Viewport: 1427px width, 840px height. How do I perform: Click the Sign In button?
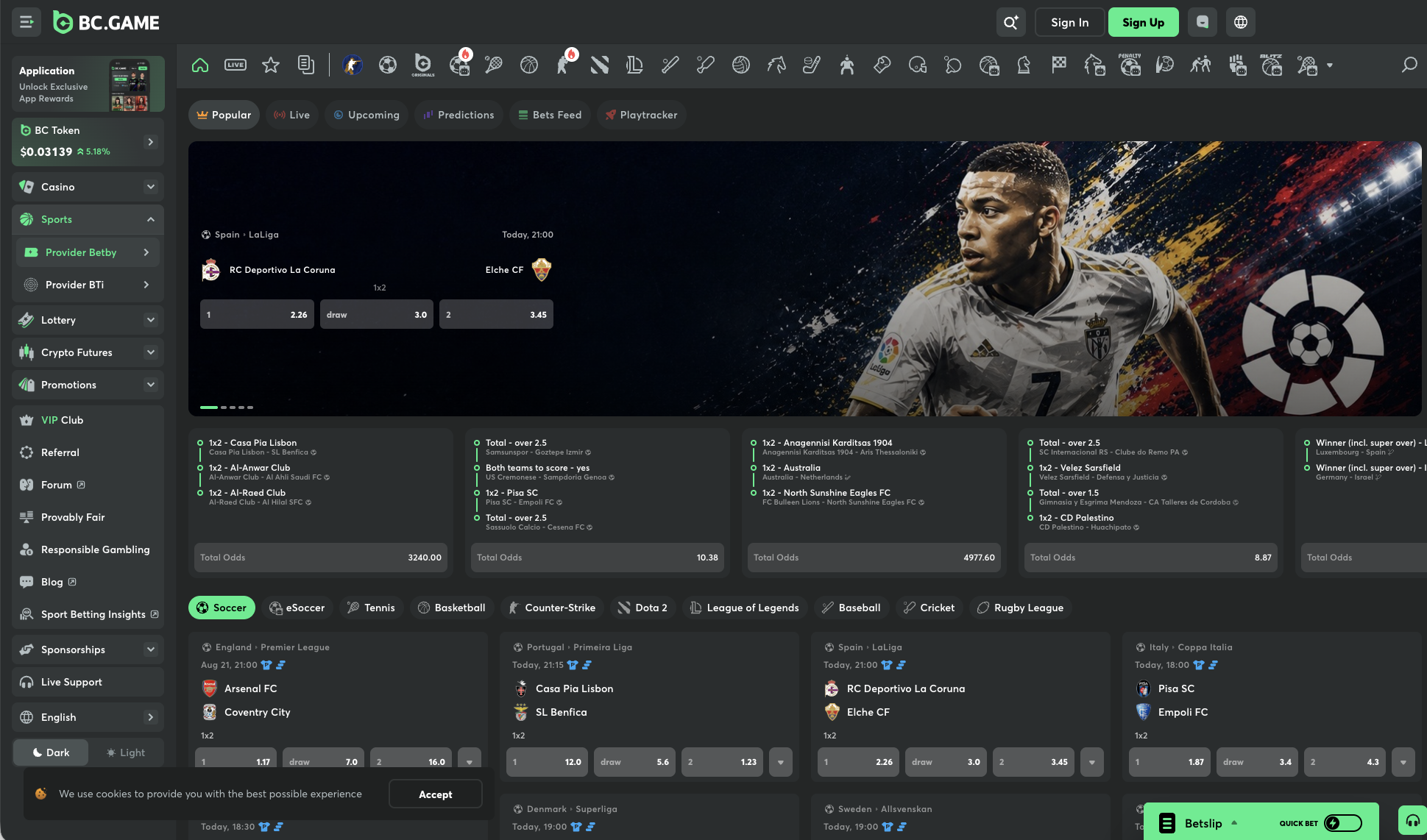point(1069,22)
